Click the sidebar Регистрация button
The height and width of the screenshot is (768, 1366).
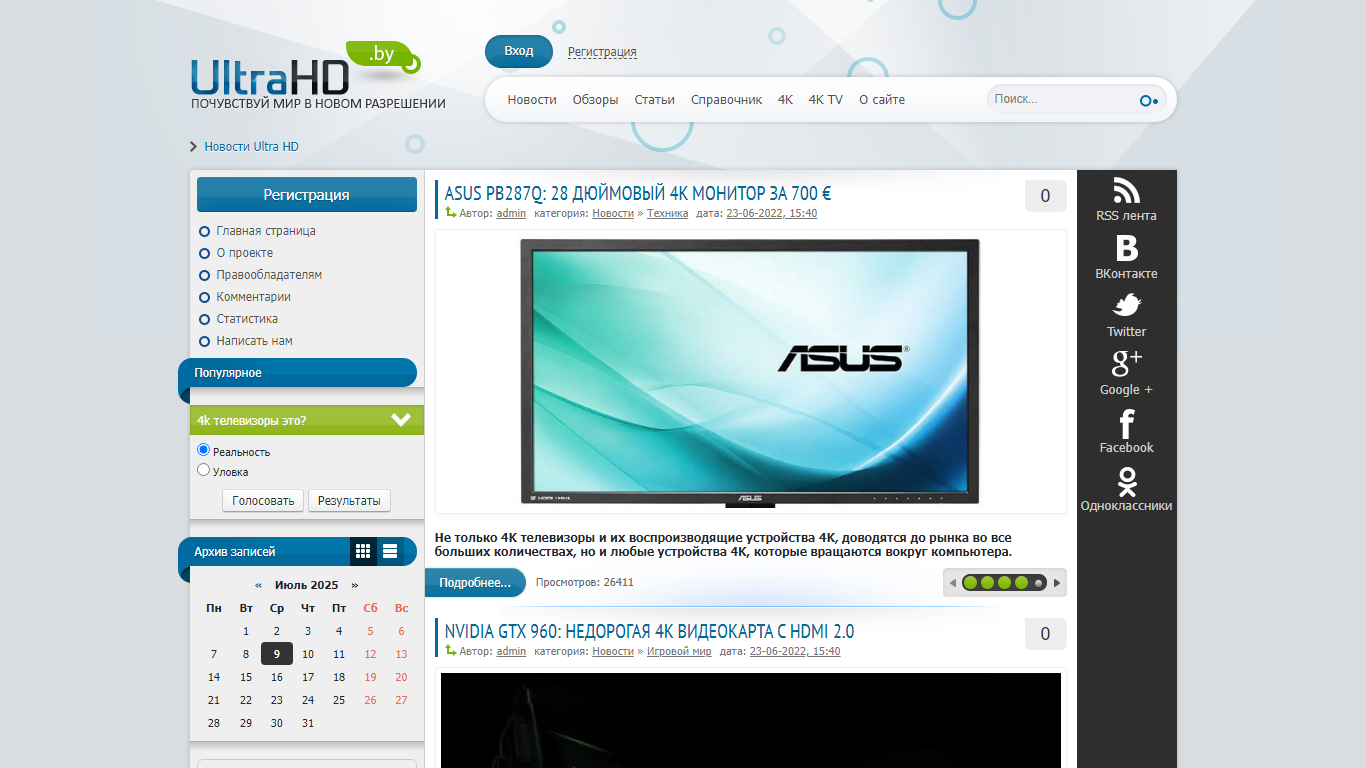click(x=307, y=195)
